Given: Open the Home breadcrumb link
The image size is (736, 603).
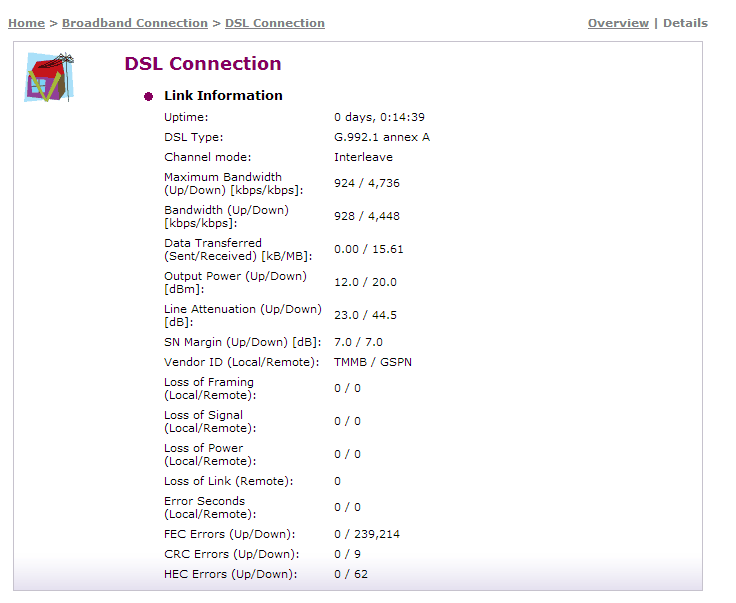Looking at the screenshot, I should coord(26,23).
